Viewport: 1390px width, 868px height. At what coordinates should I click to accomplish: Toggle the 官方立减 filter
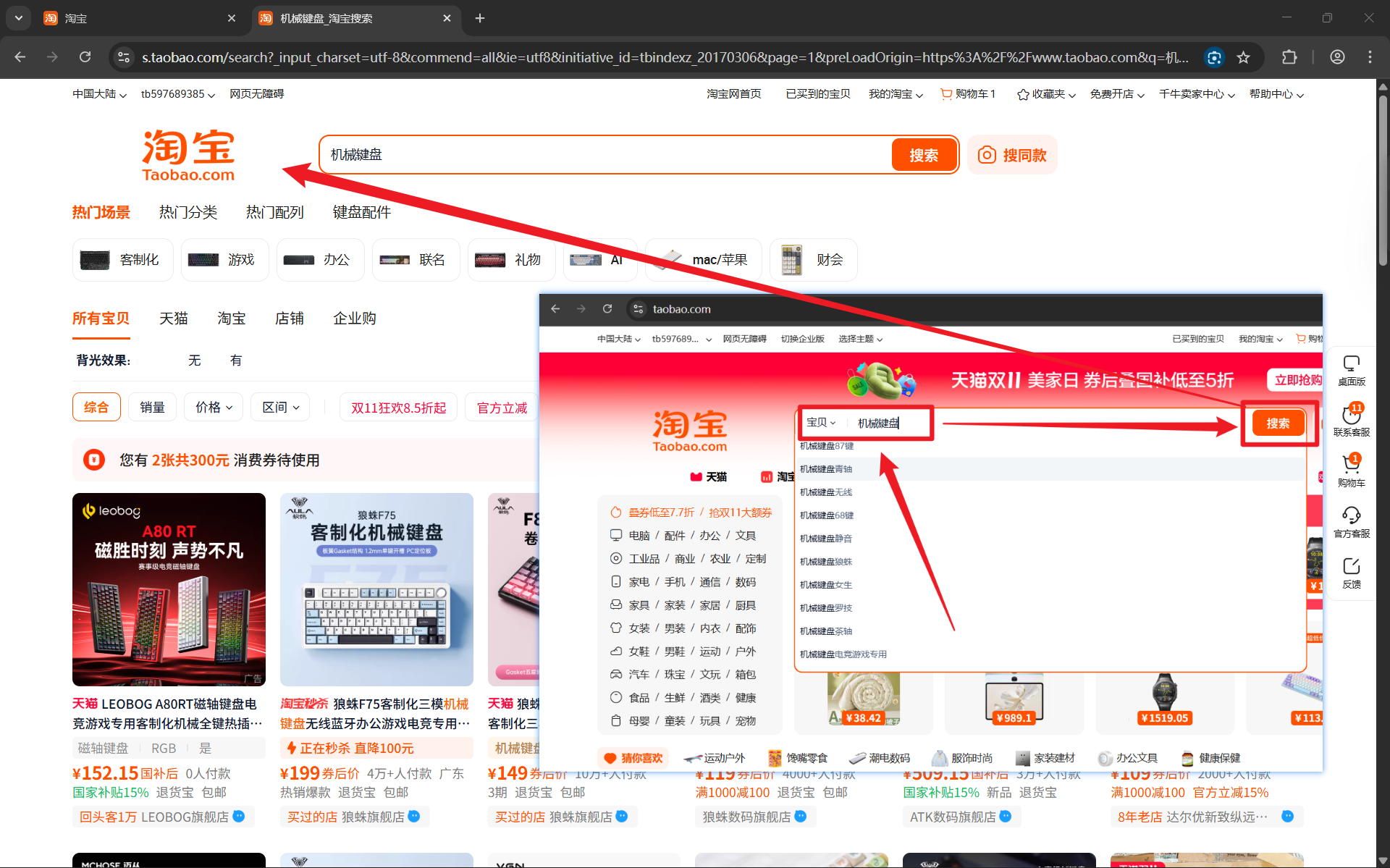pyautogui.click(x=502, y=408)
